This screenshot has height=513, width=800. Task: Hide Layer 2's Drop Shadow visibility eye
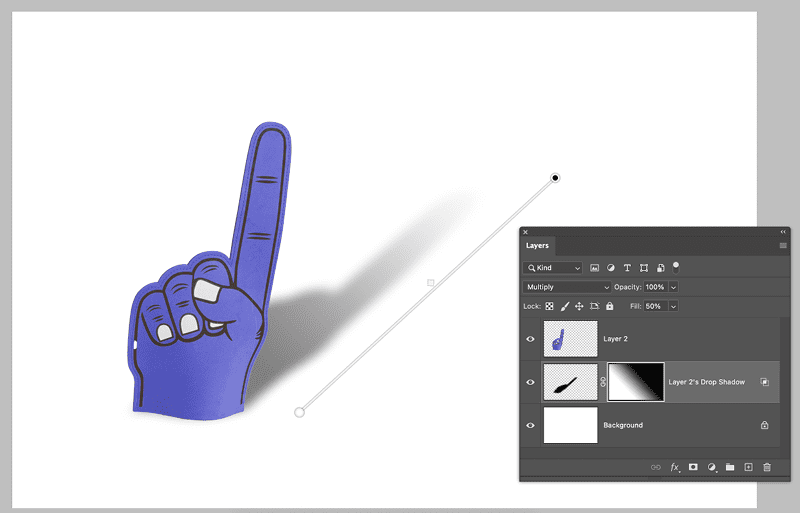coord(531,382)
